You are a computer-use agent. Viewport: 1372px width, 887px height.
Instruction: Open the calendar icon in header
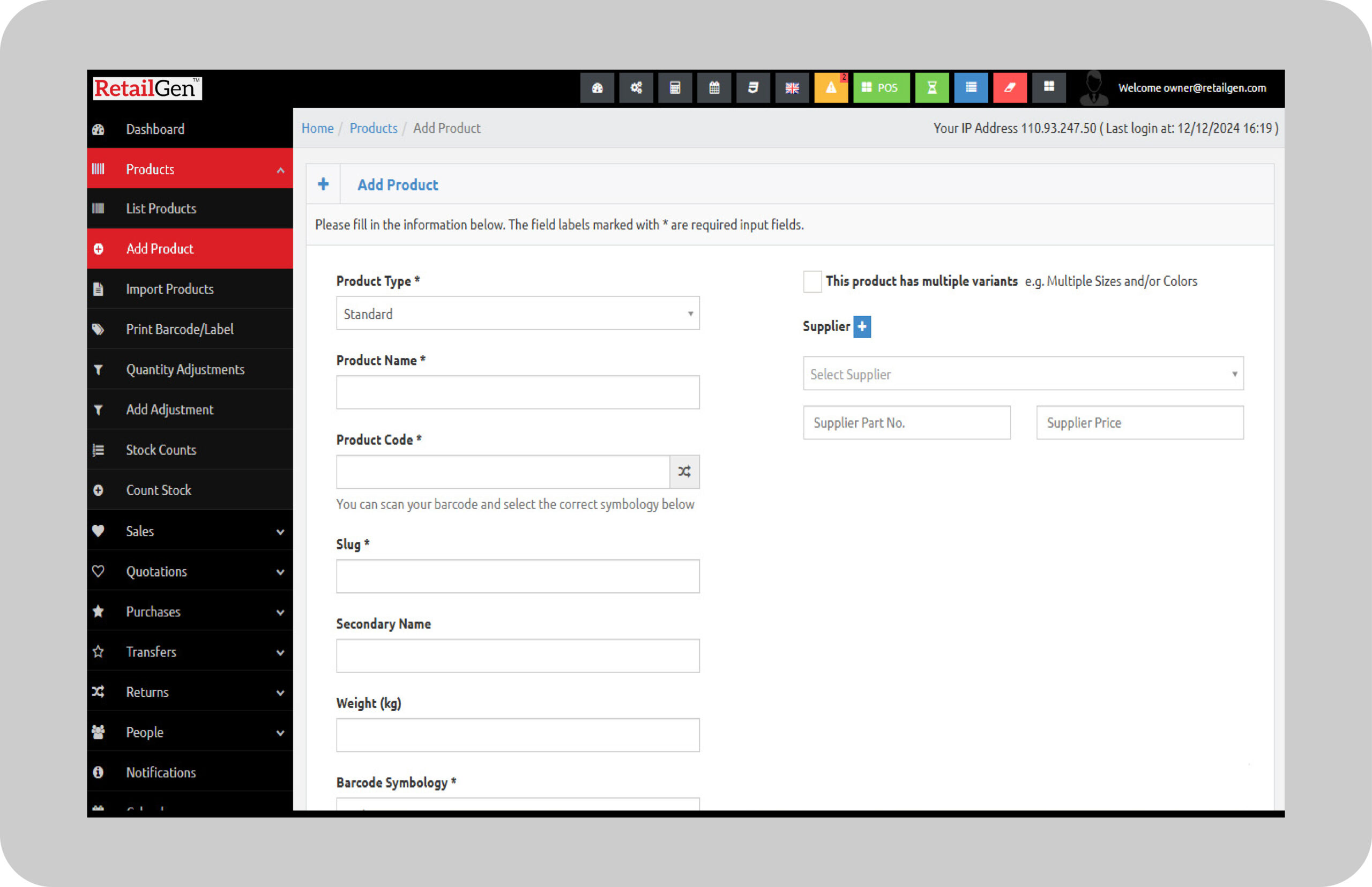(714, 87)
